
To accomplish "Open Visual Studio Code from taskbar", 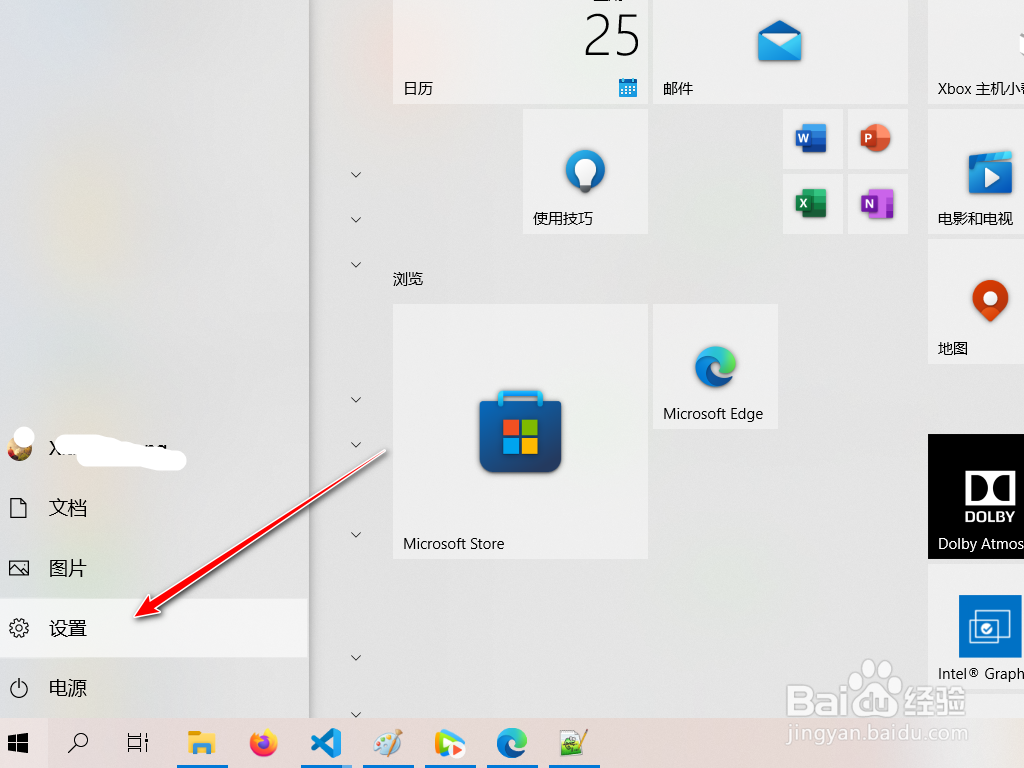I will tap(326, 743).
